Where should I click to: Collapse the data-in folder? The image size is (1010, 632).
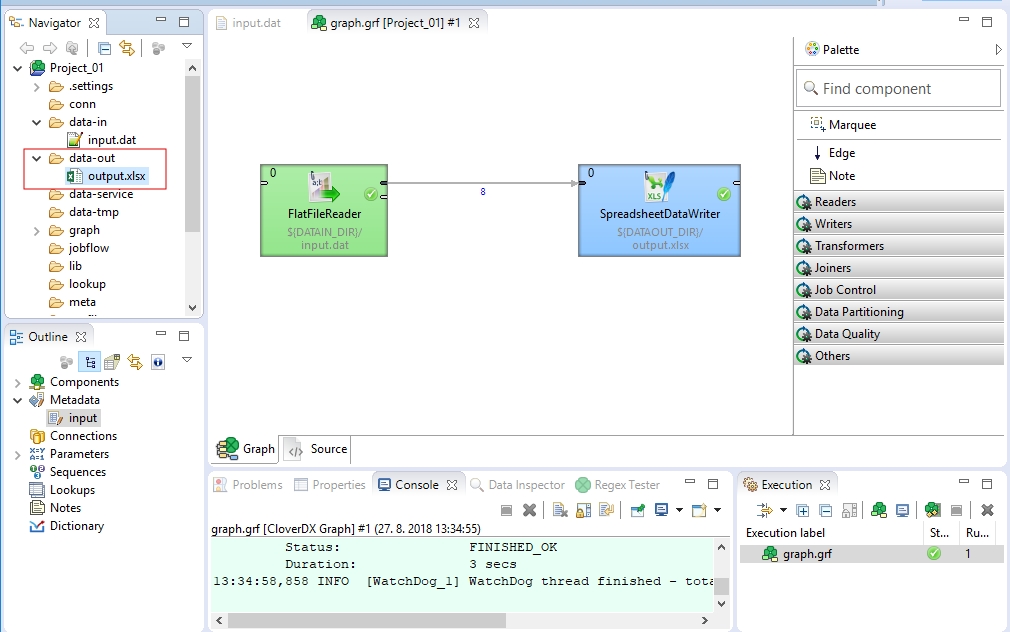pos(37,122)
